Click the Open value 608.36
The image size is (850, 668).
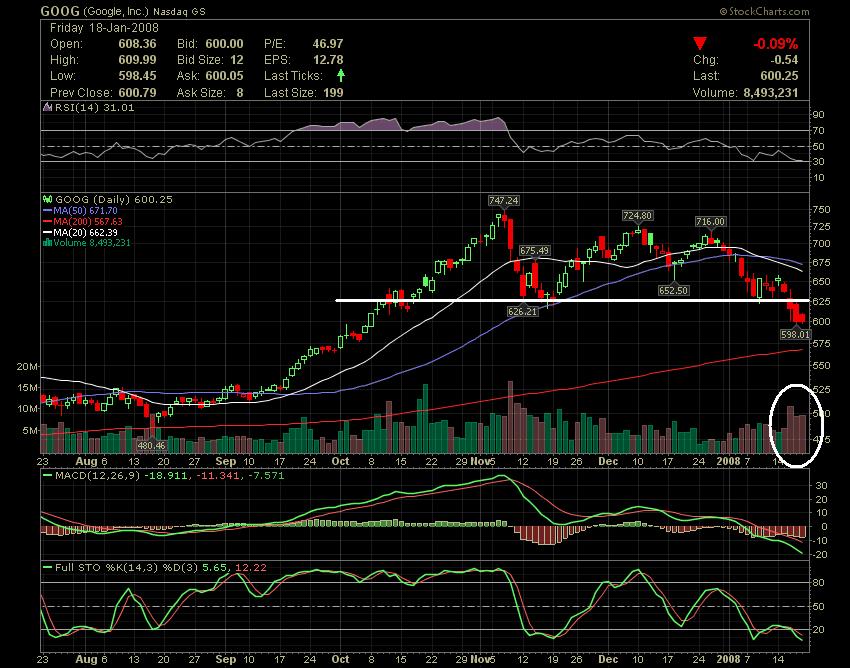(137, 44)
